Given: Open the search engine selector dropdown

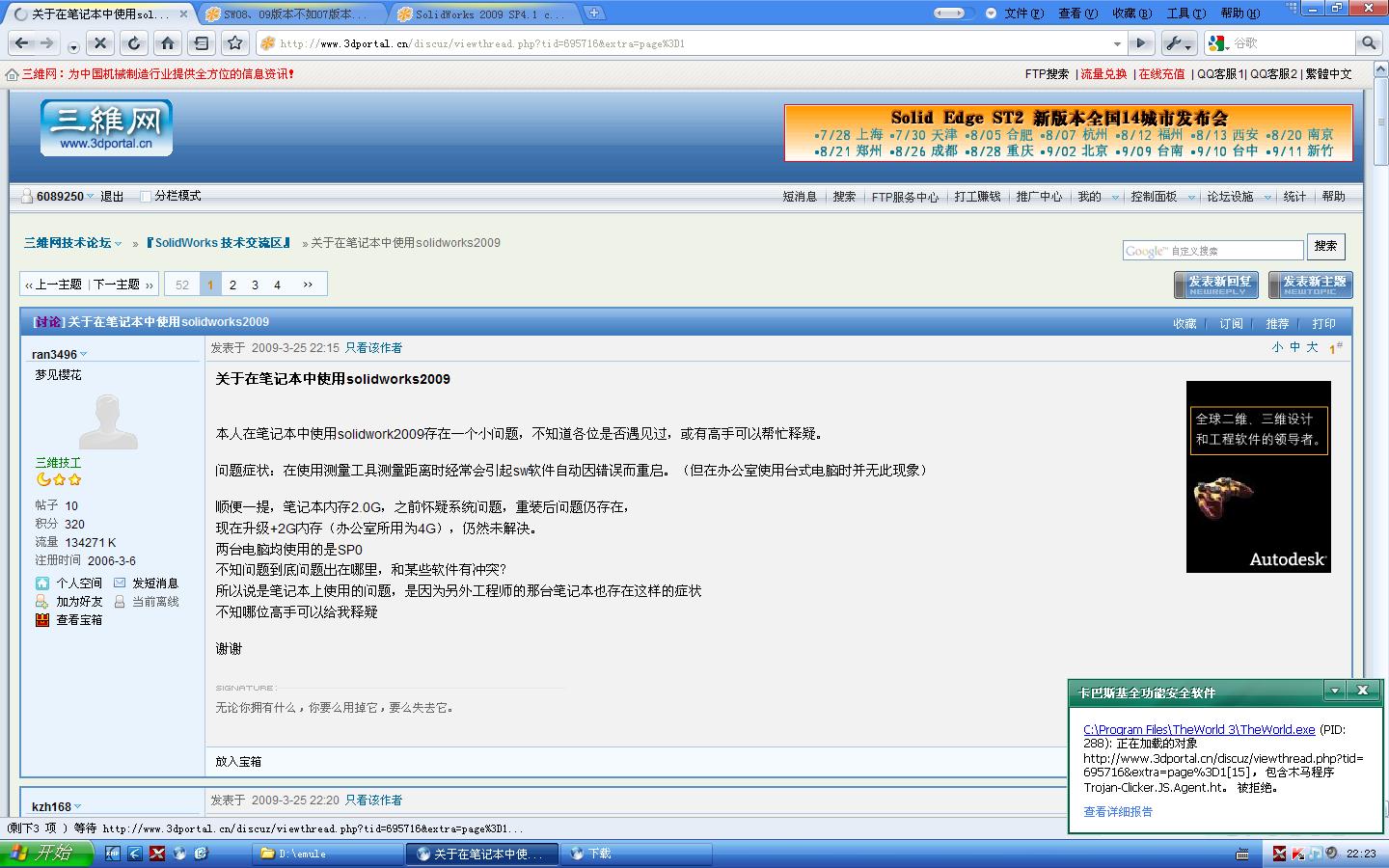Looking at the screenshot, I should [1218, 43].
